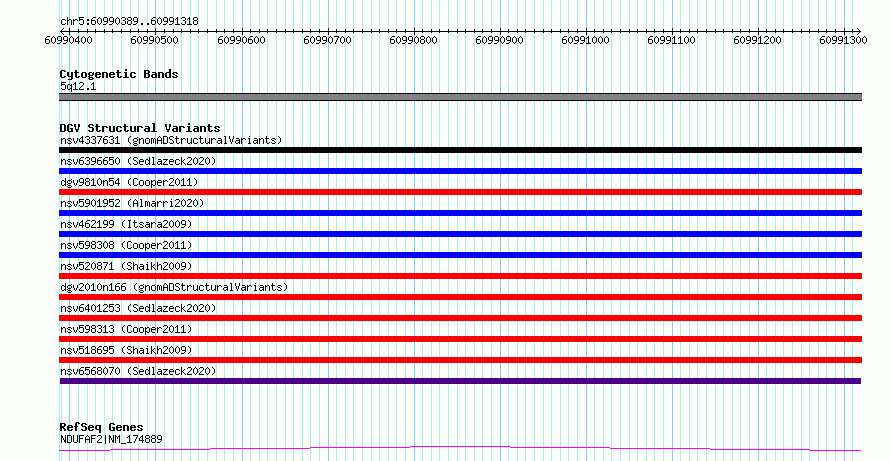Open variant nsv6401253 (Sedlazeck2020) label
Viewport: 890px width, 461px height.
tap(138, 308)
